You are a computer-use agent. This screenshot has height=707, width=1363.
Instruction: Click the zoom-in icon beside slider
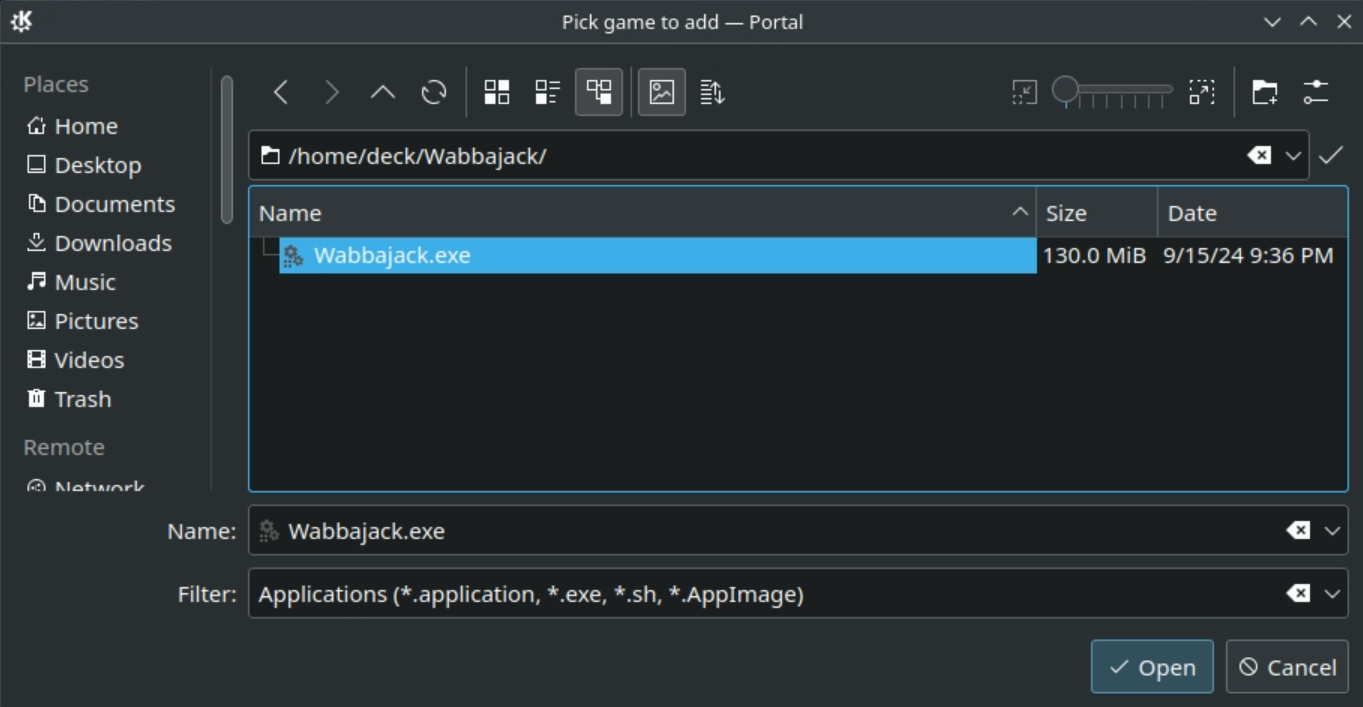(x=1201, y=93)
